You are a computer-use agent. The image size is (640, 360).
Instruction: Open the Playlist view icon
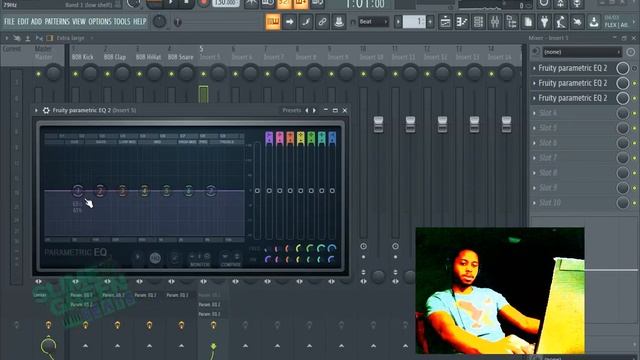[x=445, y=22]
